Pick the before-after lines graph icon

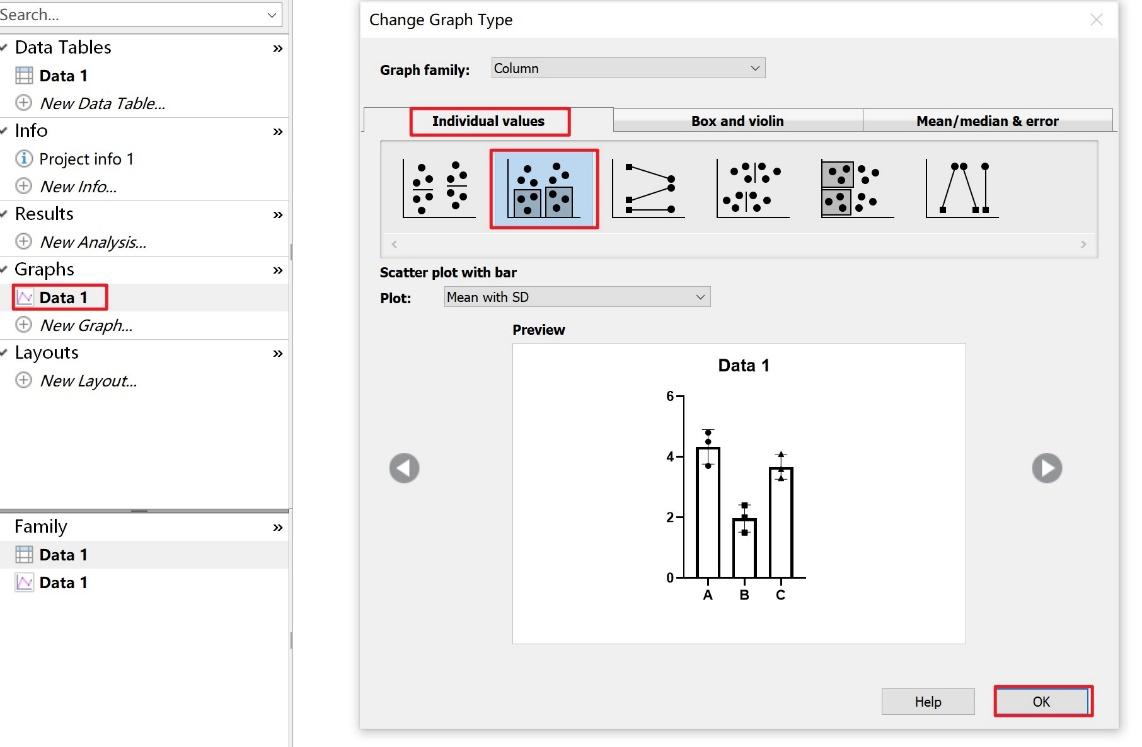point(648,189)
